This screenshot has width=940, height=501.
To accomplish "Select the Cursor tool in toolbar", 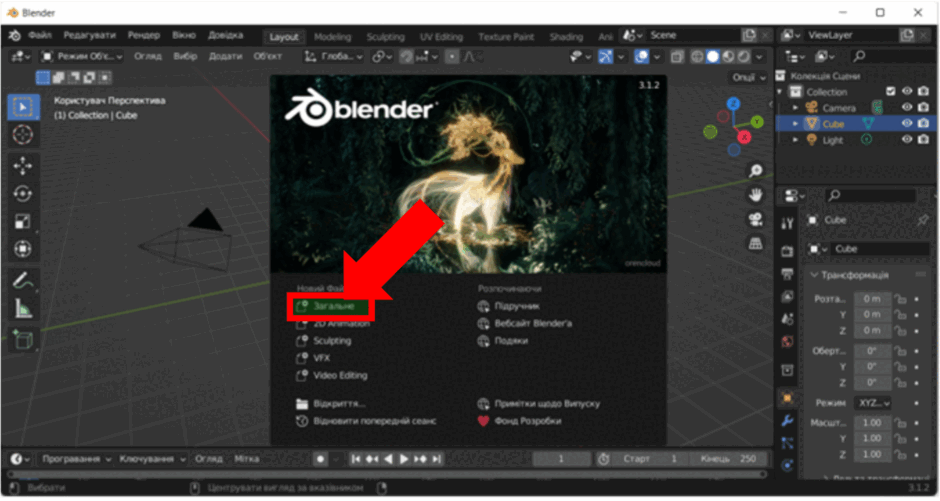I will click(x=23, y=134).
